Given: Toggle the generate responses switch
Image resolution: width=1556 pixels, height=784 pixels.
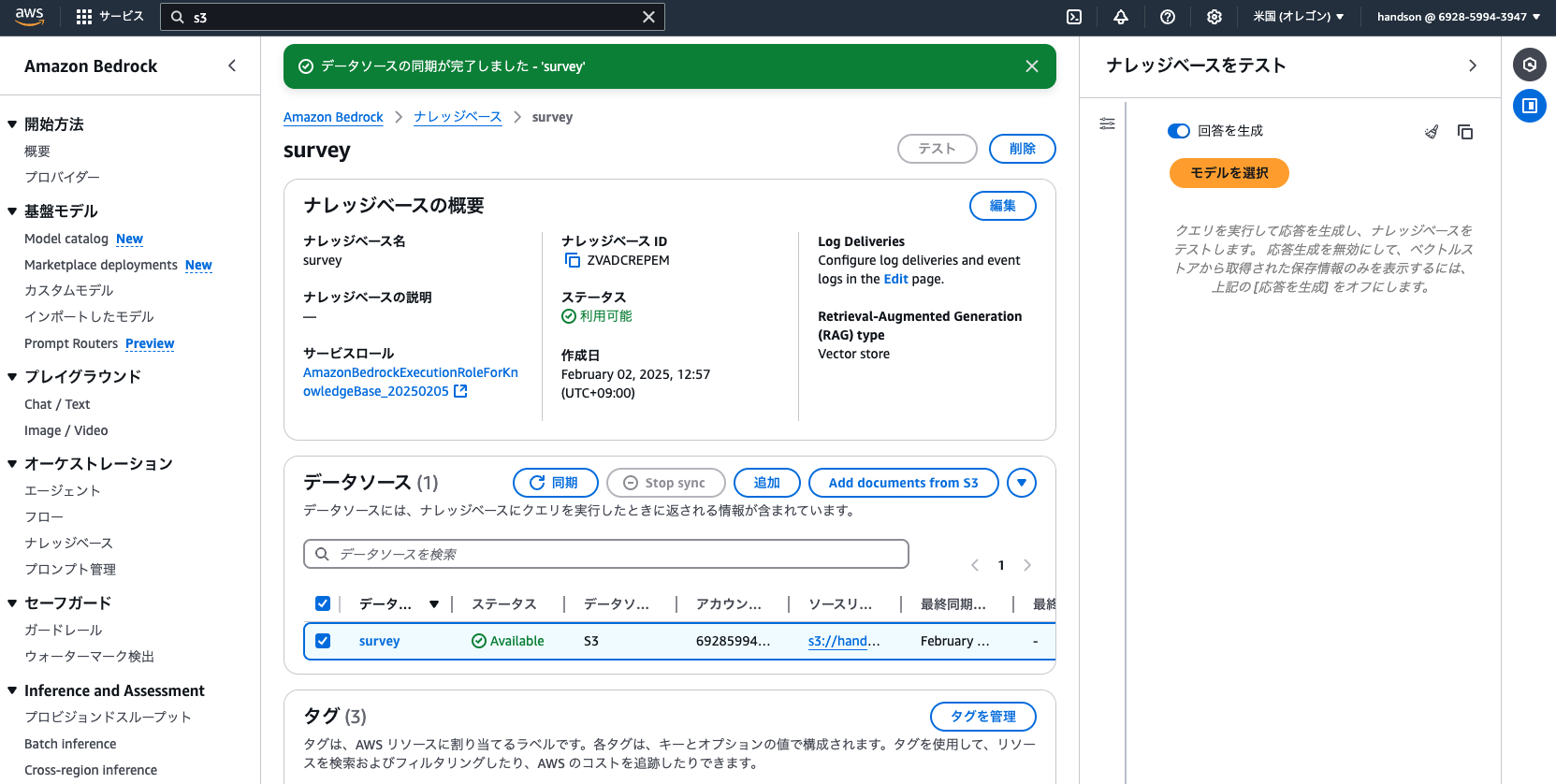Looking at the screenshot, I should coord(1178,131).
